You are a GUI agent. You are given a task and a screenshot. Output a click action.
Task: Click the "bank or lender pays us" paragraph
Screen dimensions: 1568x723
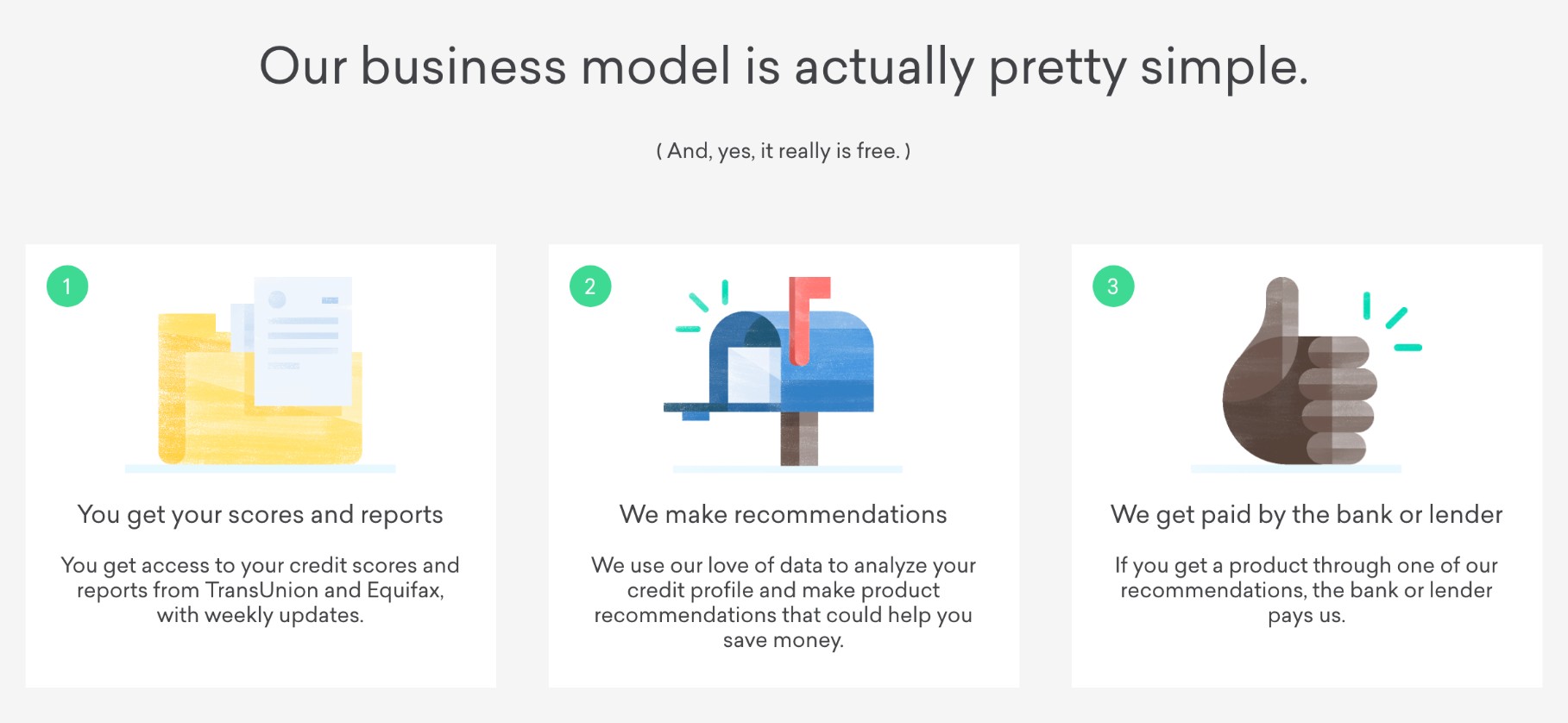tap(1307, 590)
